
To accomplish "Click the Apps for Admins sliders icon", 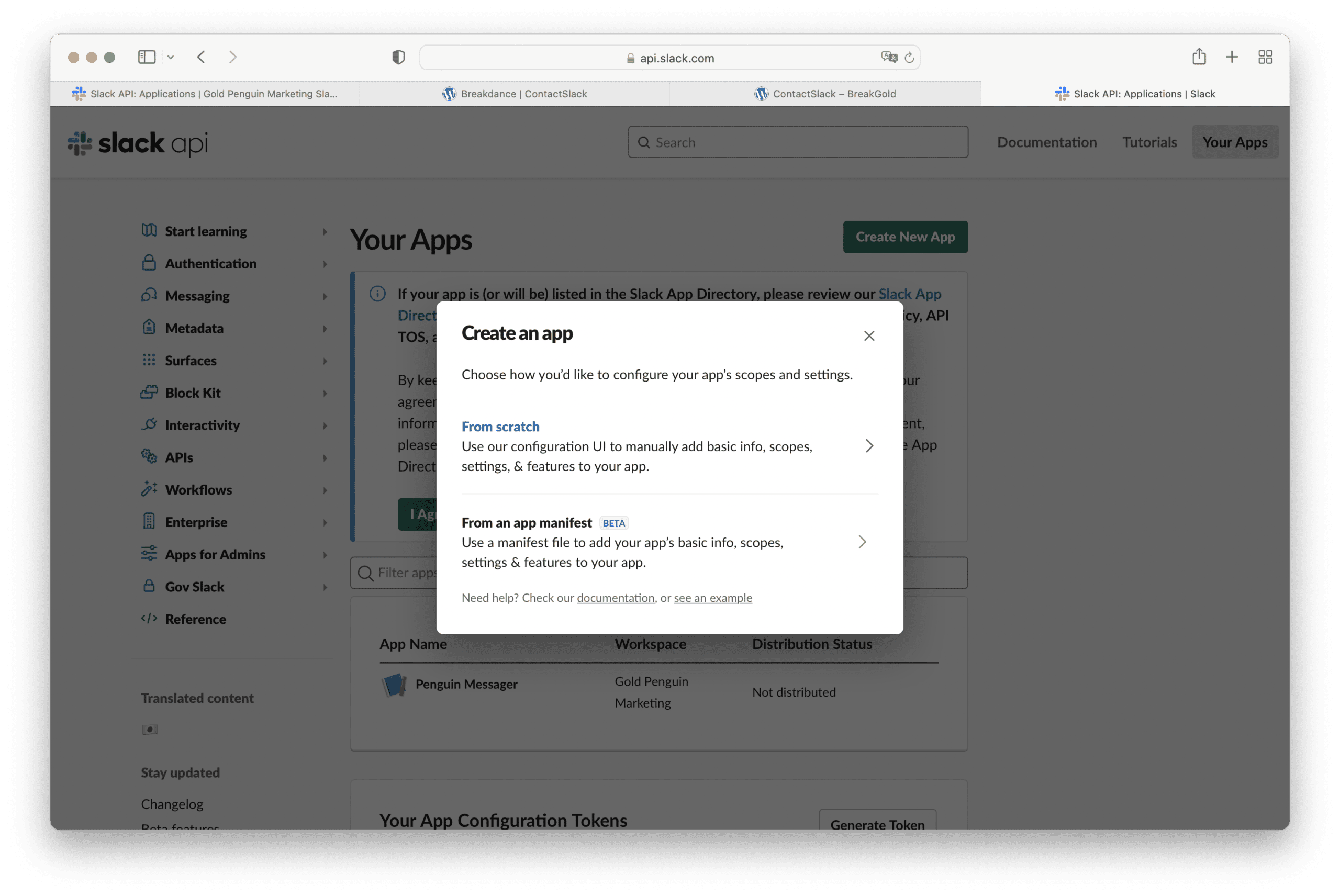I will [149, 553].
